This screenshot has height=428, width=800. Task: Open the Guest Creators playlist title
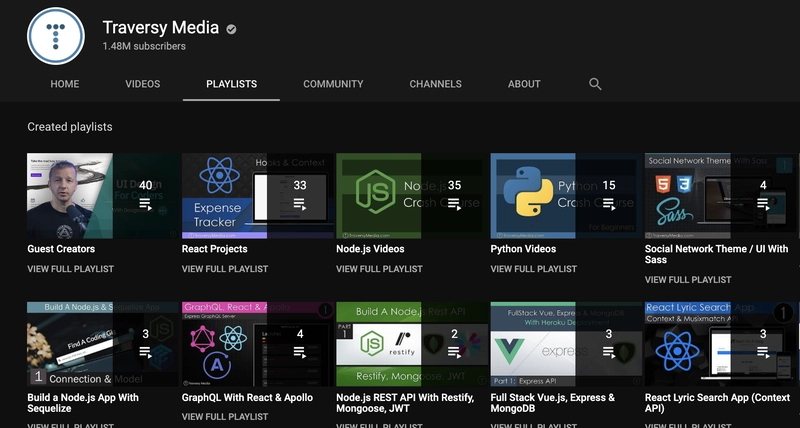click(x=61, y=249)
